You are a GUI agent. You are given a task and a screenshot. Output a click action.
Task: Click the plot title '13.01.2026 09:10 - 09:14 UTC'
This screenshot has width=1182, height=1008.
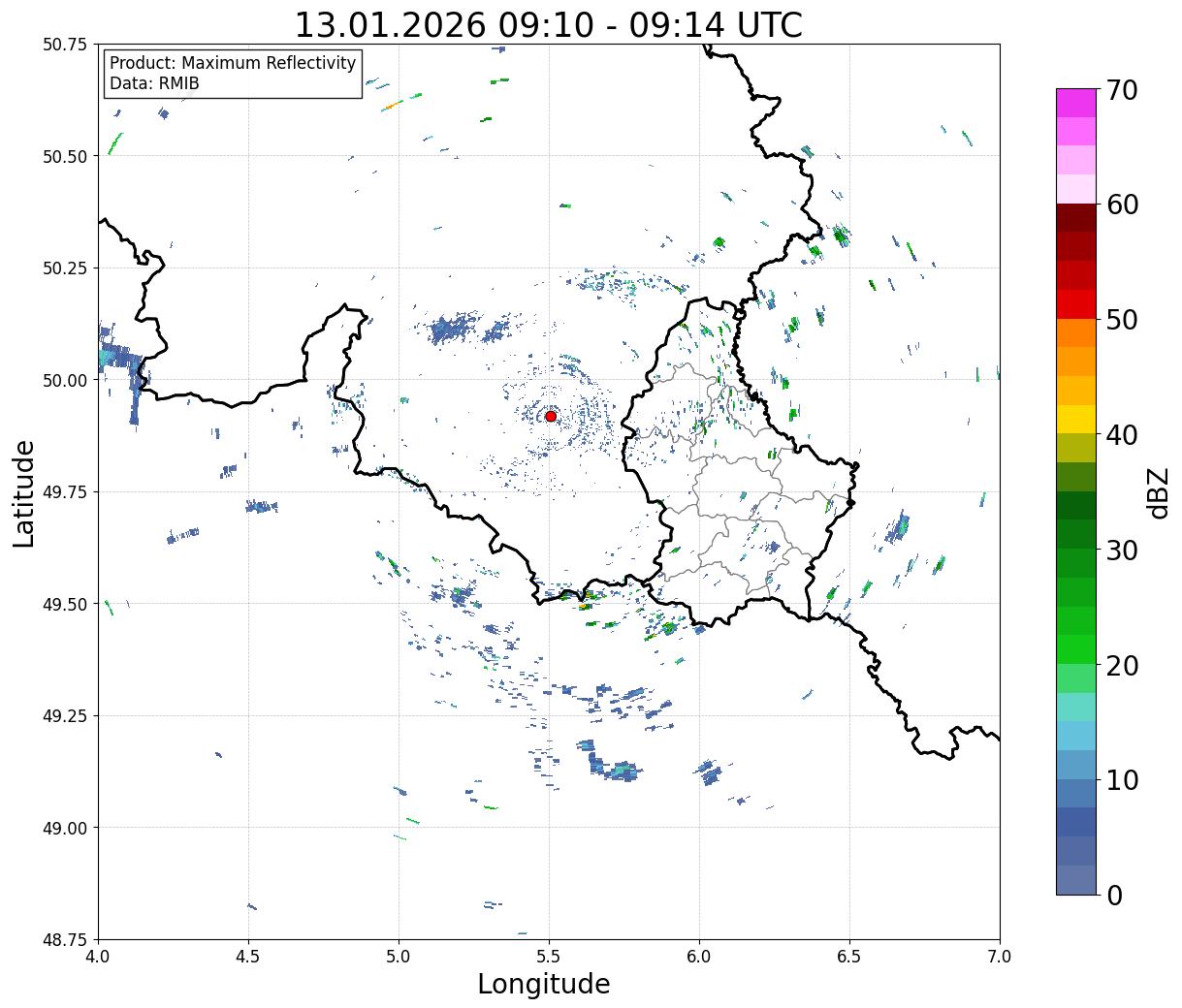pos(549,24)
